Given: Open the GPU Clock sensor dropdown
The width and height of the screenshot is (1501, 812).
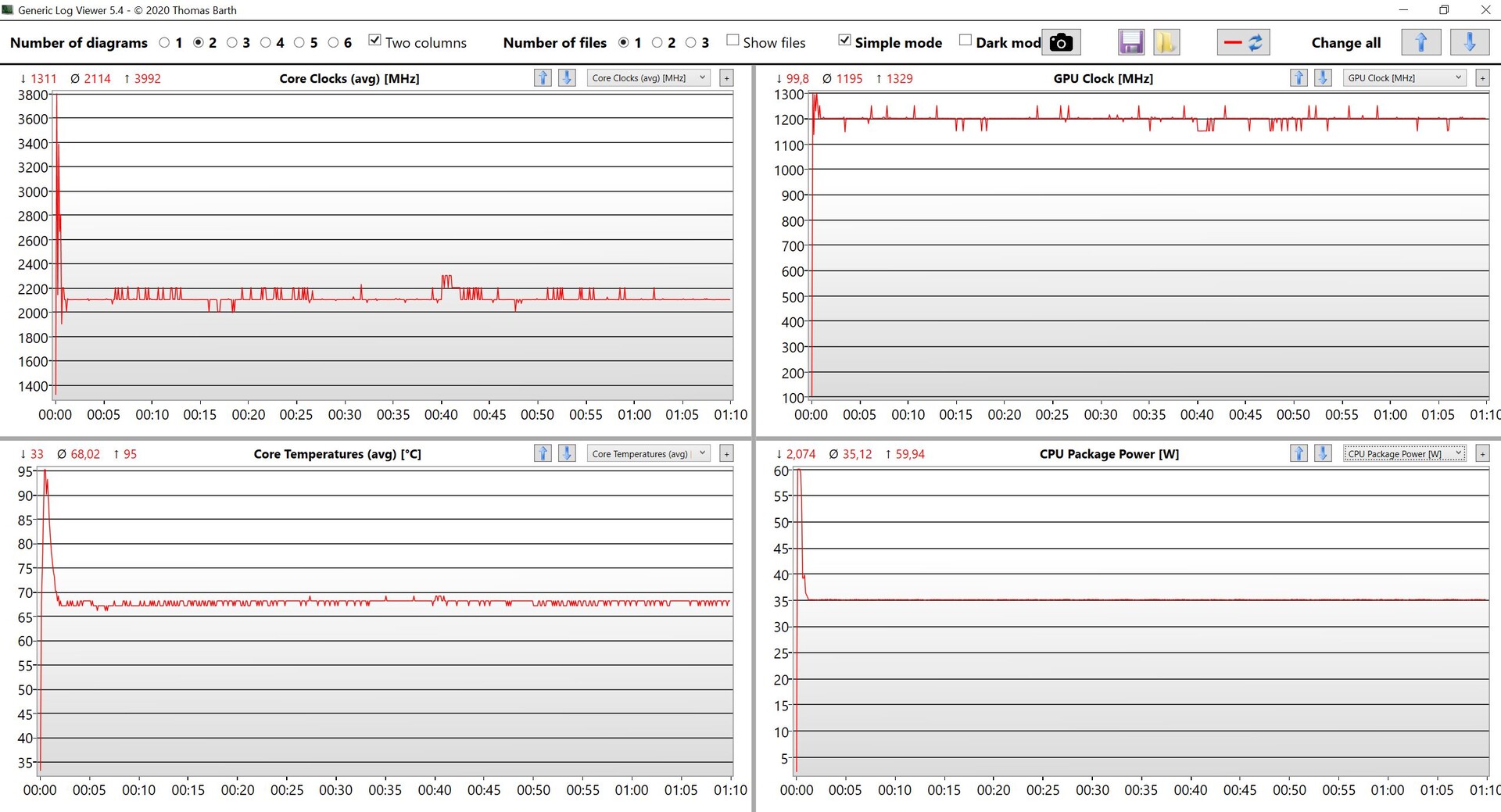Looking at the screenshot, I should coord(1404,78).
